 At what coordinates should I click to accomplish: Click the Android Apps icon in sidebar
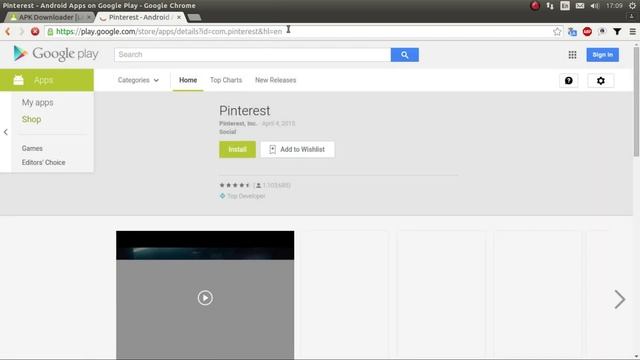pyautogui.click(x=18, y=80)
